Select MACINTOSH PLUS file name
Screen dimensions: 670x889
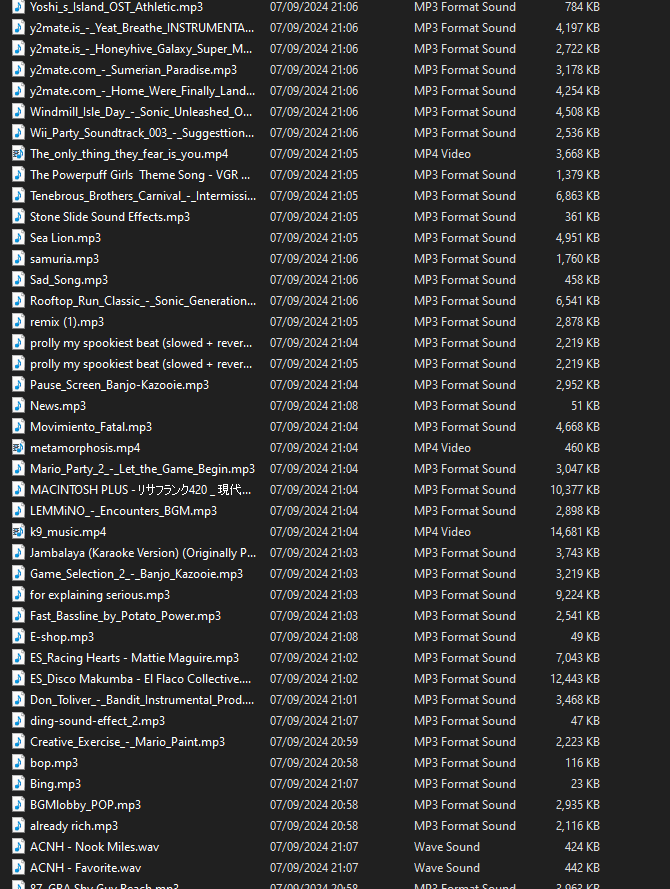141,489
